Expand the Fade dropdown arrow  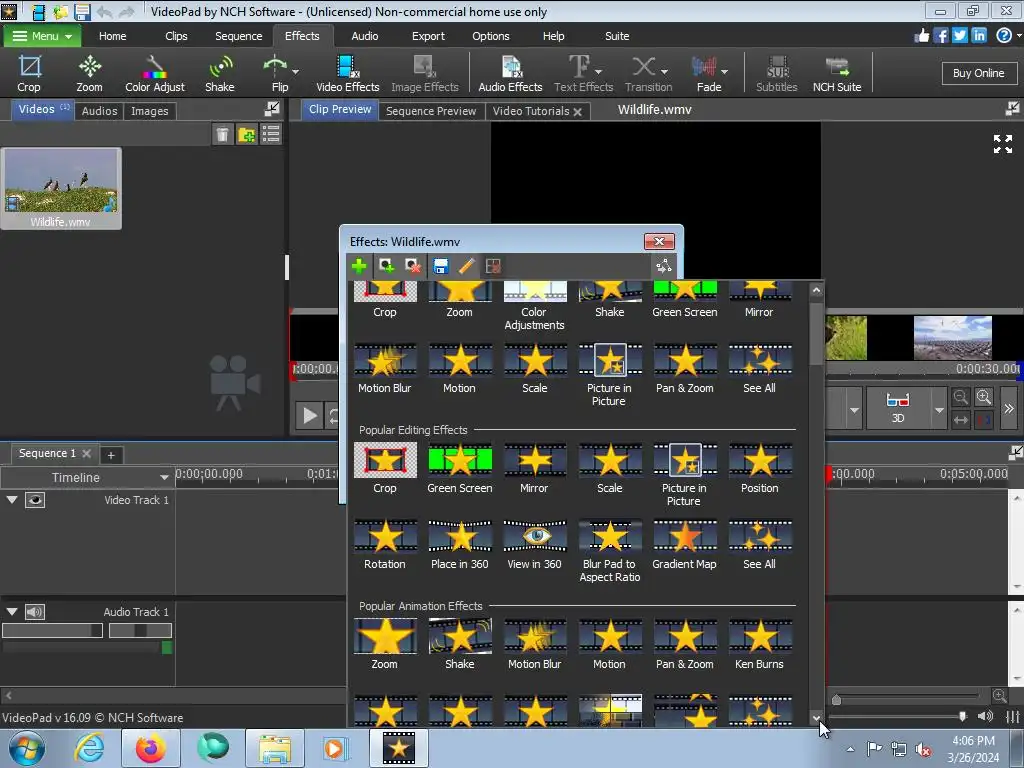coord(725,71)
